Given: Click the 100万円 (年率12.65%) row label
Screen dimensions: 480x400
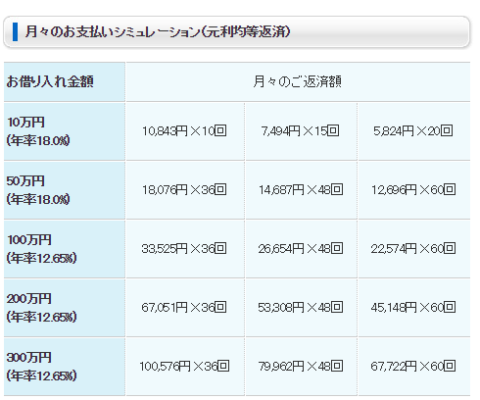Looking at the screenshot, I should click(x=64, y=249).
